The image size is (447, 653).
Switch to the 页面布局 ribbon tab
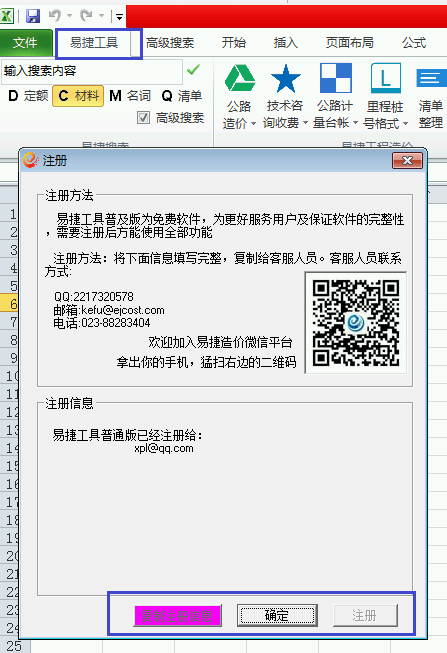[x=350, y=42]
